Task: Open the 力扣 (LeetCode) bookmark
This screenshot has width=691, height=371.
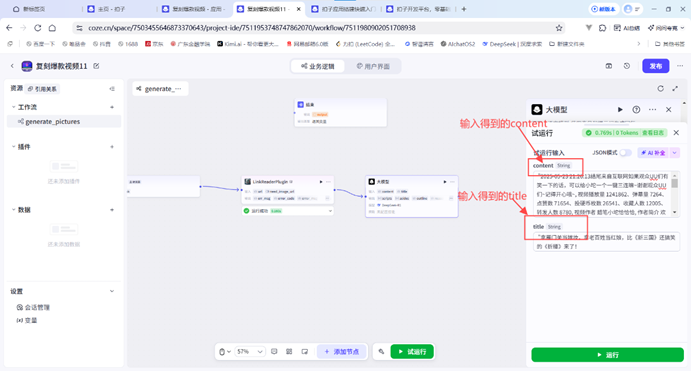Action: 365,44
